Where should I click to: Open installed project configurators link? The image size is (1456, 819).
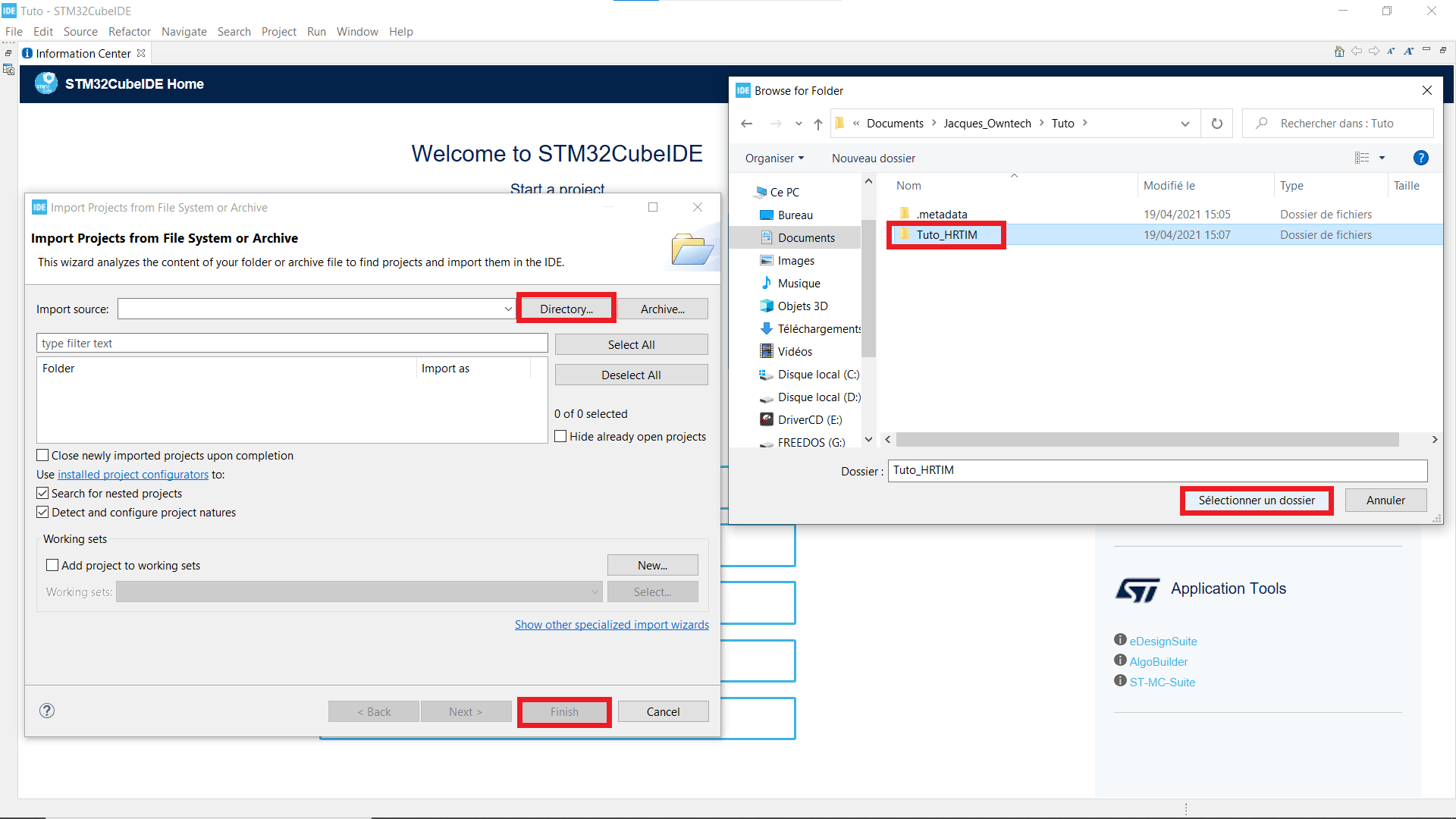coord(133,474)
